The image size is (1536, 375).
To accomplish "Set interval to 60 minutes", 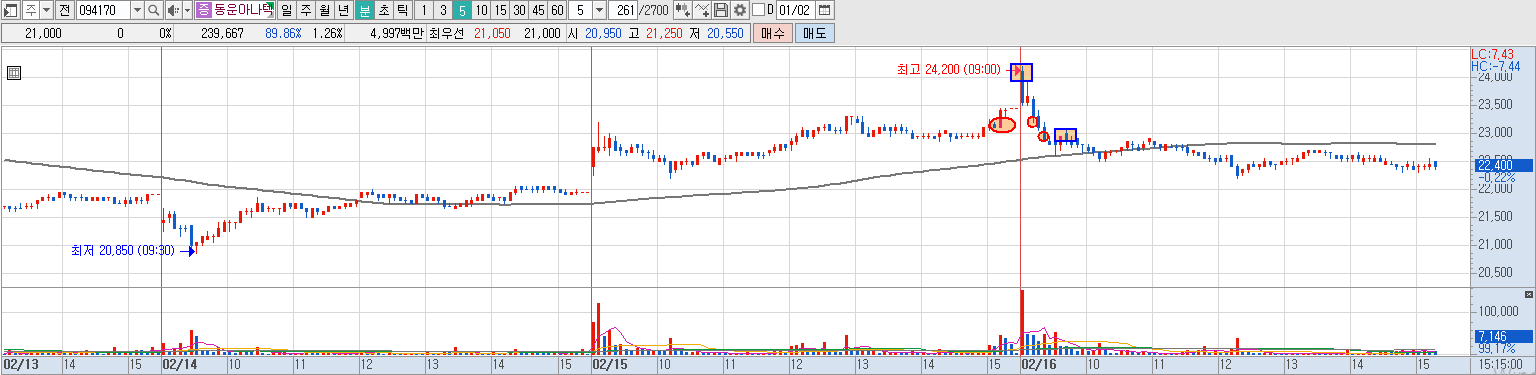I will [x=557, y=10].
